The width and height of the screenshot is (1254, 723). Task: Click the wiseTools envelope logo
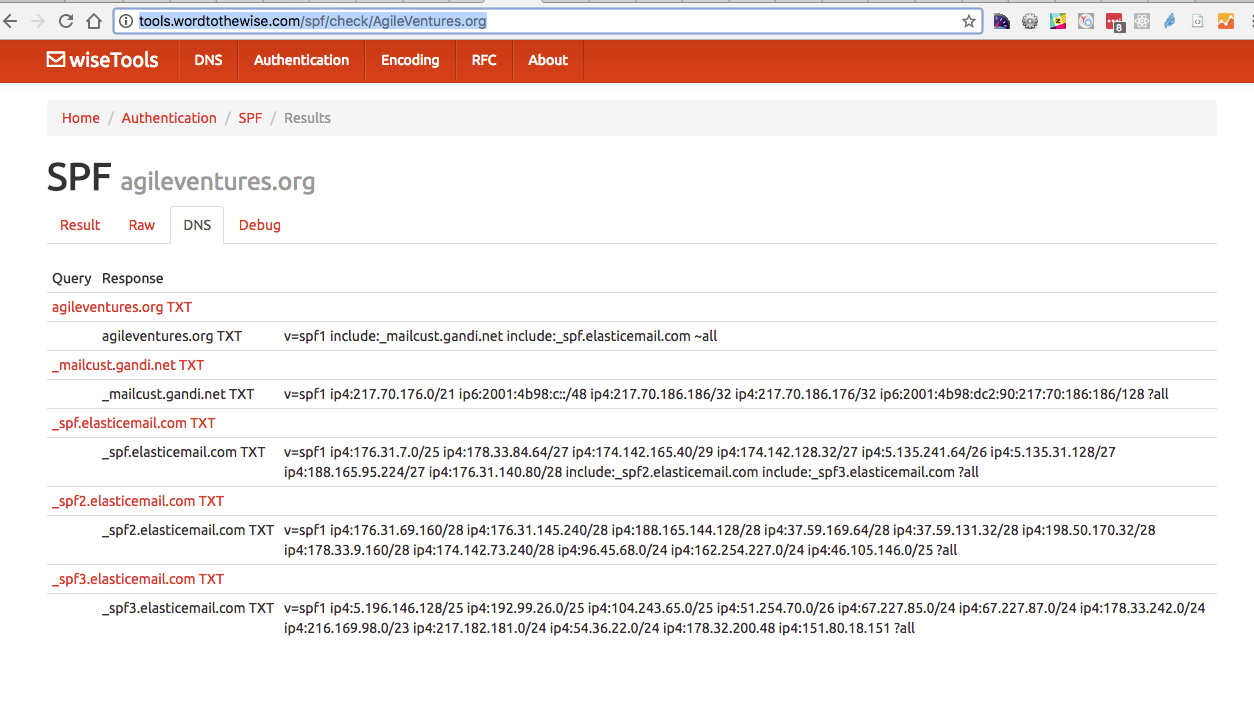point(102,60)
